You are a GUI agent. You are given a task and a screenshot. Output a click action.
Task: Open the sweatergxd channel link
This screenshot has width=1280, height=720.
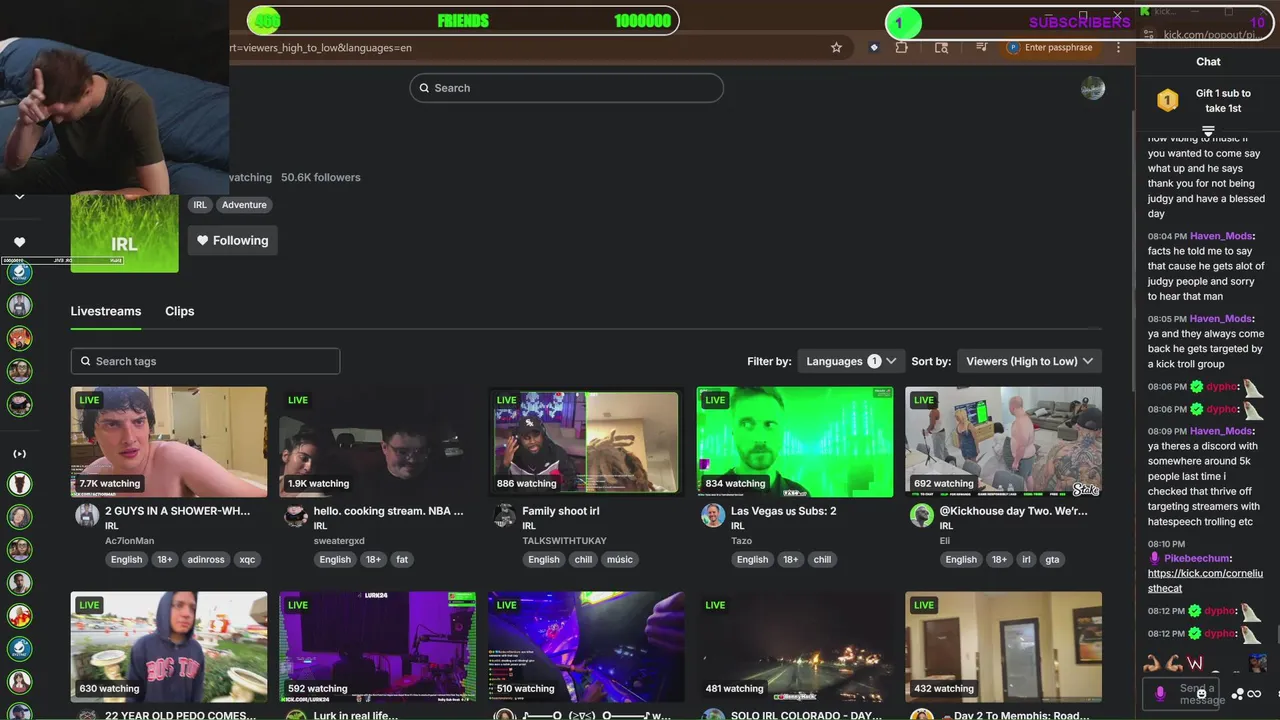[339, 541]
